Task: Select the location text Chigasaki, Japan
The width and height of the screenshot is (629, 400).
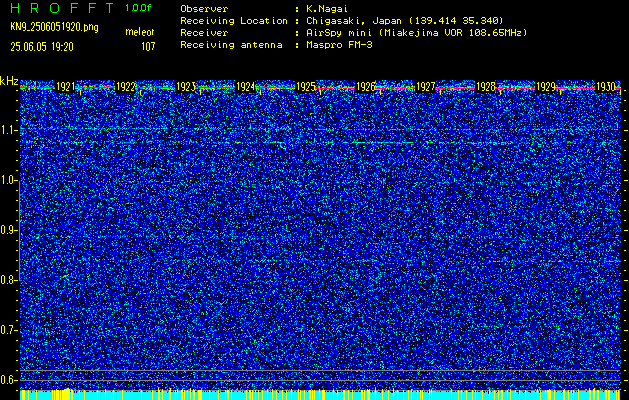Action: (x=354, y=21)
